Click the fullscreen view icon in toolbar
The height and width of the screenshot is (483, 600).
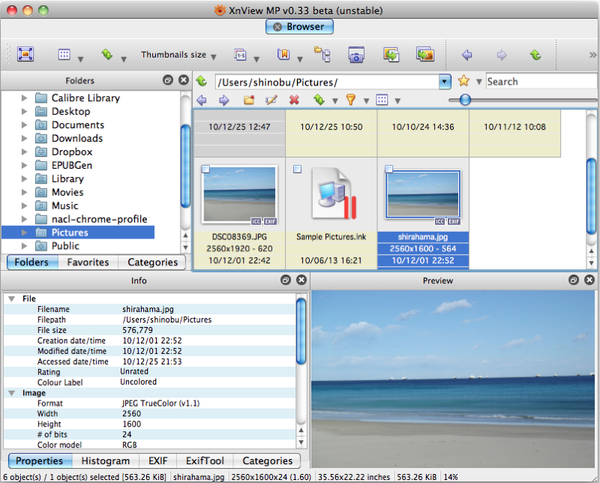click(26, 54)
